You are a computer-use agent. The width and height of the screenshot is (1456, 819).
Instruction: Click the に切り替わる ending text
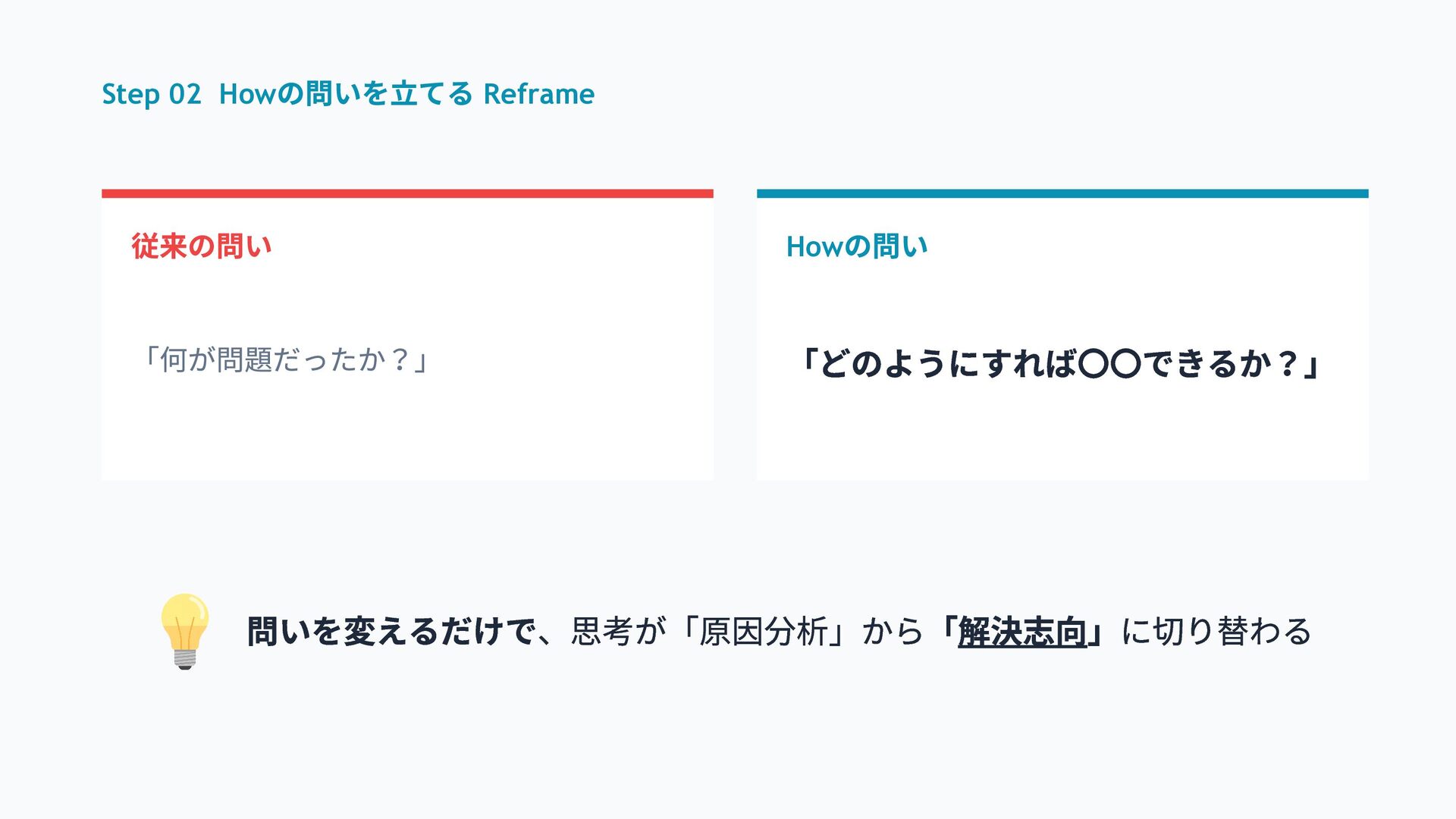click(1216, 632)
